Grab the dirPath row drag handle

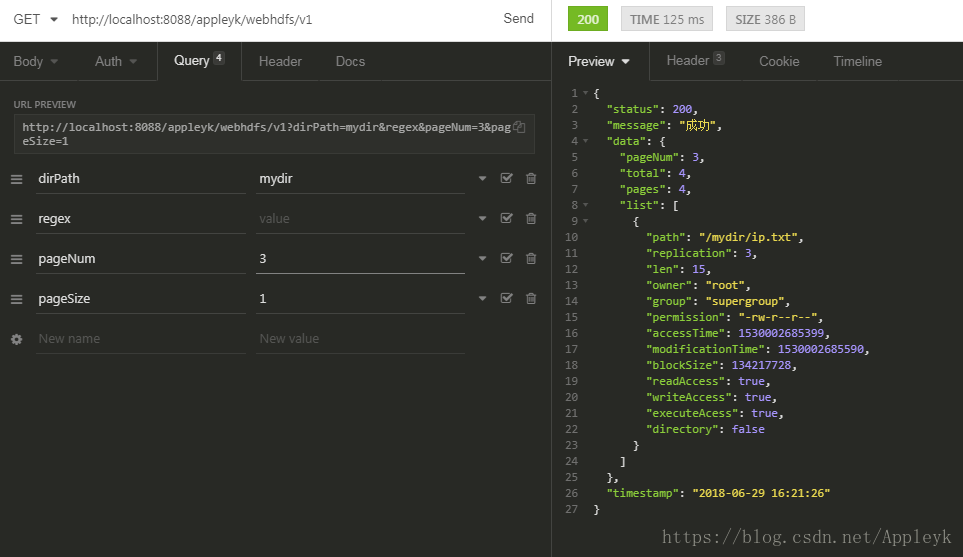click(x=17, y=179)
